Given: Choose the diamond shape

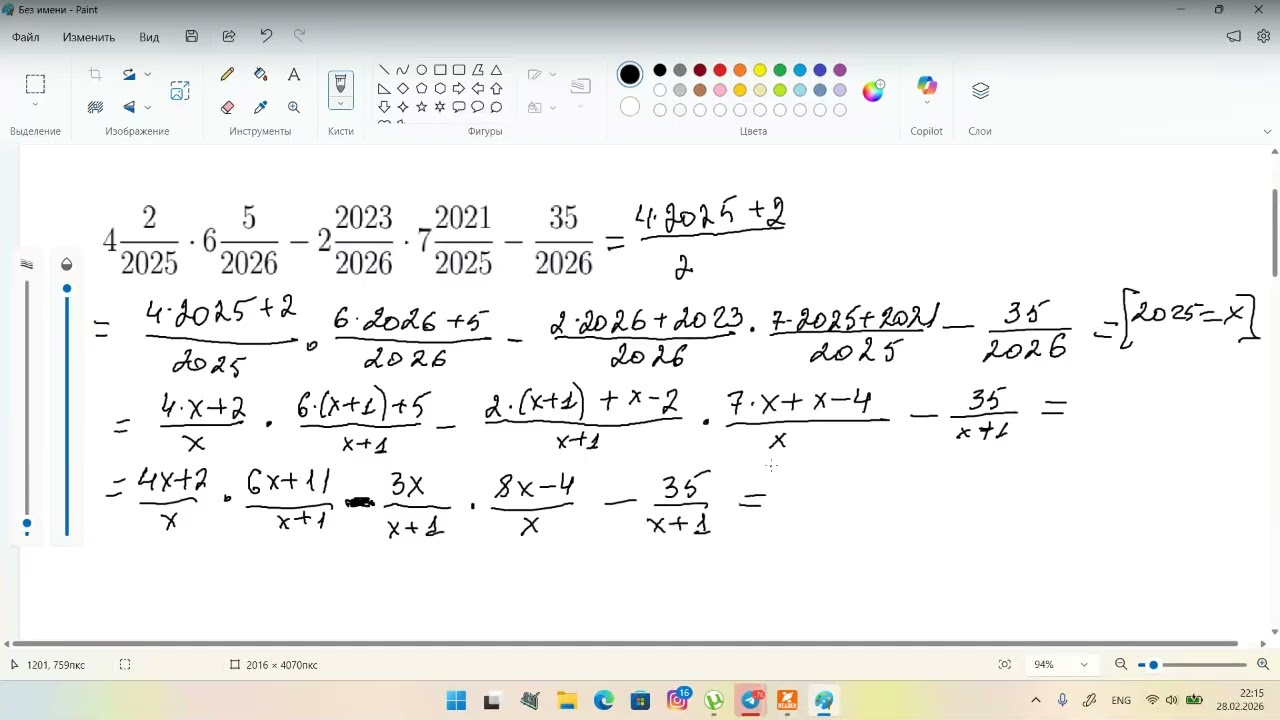Looking at the screenshot, I should (402, 88).
